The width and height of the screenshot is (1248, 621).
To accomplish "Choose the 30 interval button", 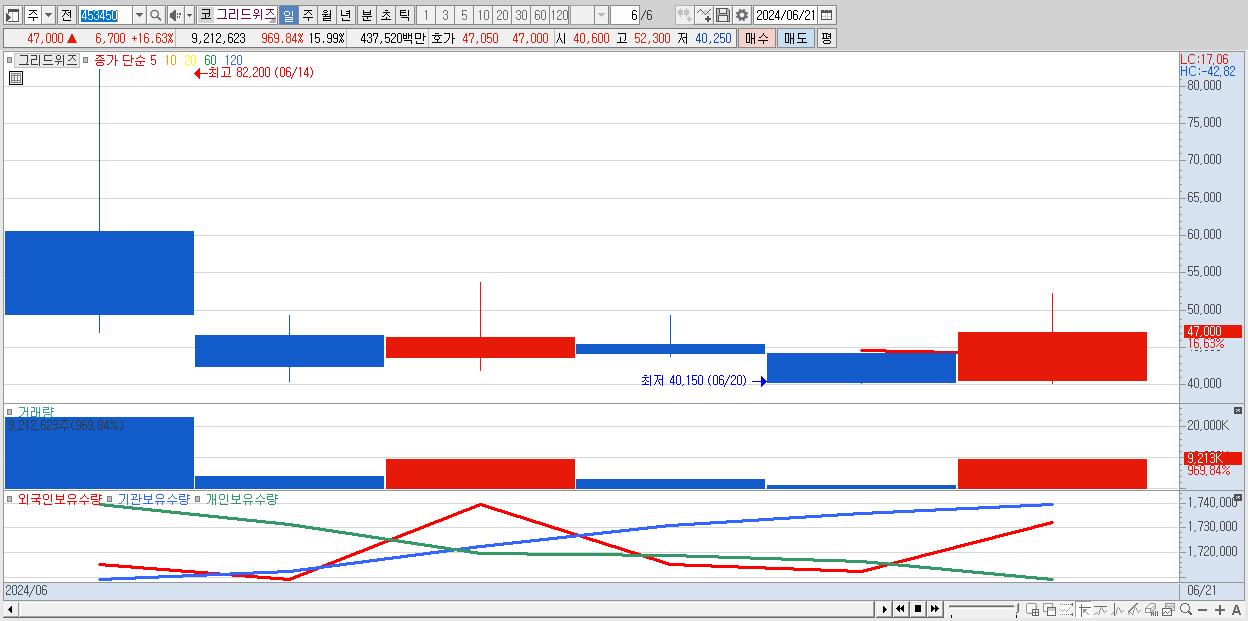I will (x=520, y=15).
